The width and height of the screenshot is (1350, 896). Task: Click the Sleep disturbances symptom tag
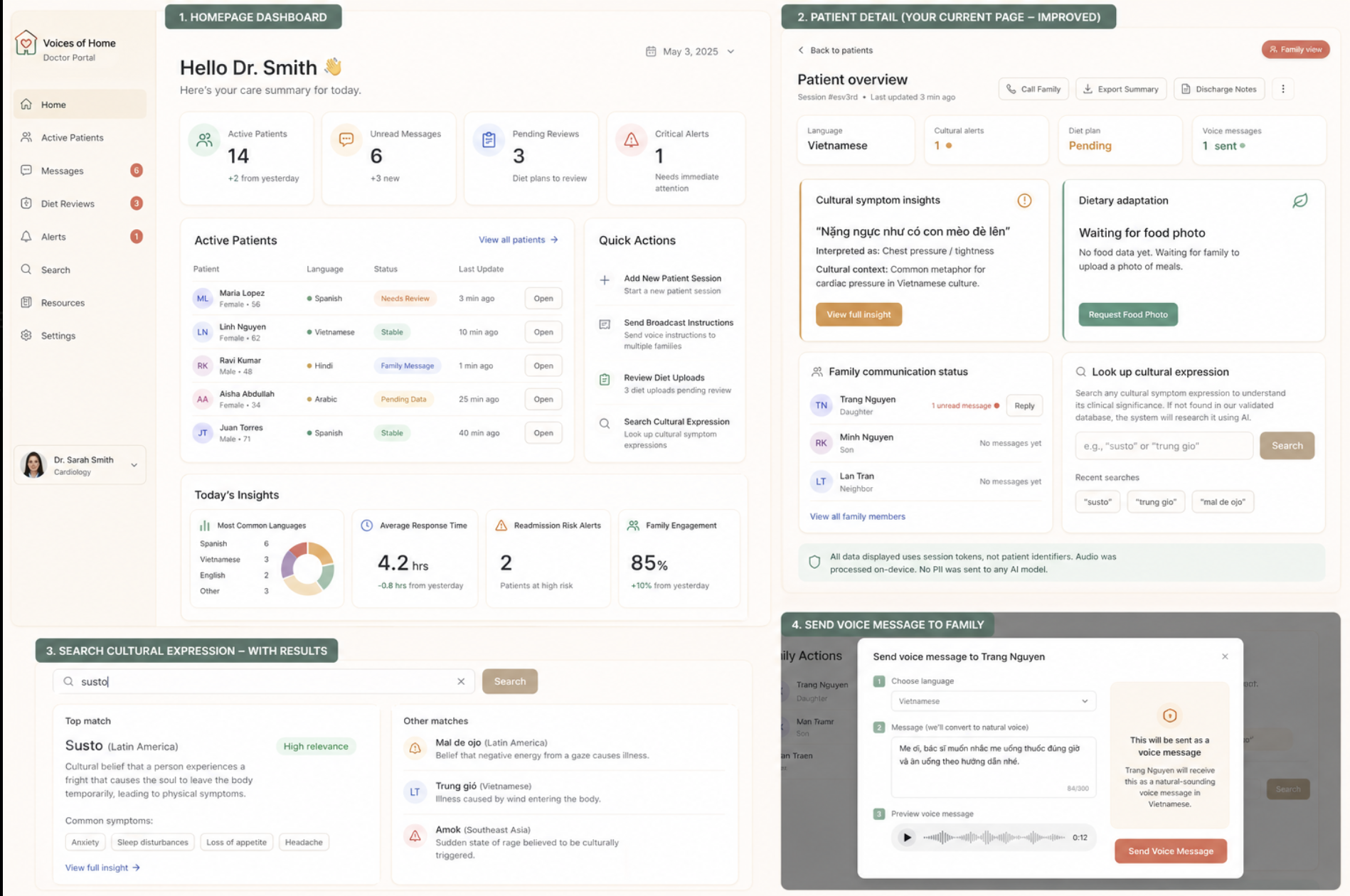[x=153, y=842]
